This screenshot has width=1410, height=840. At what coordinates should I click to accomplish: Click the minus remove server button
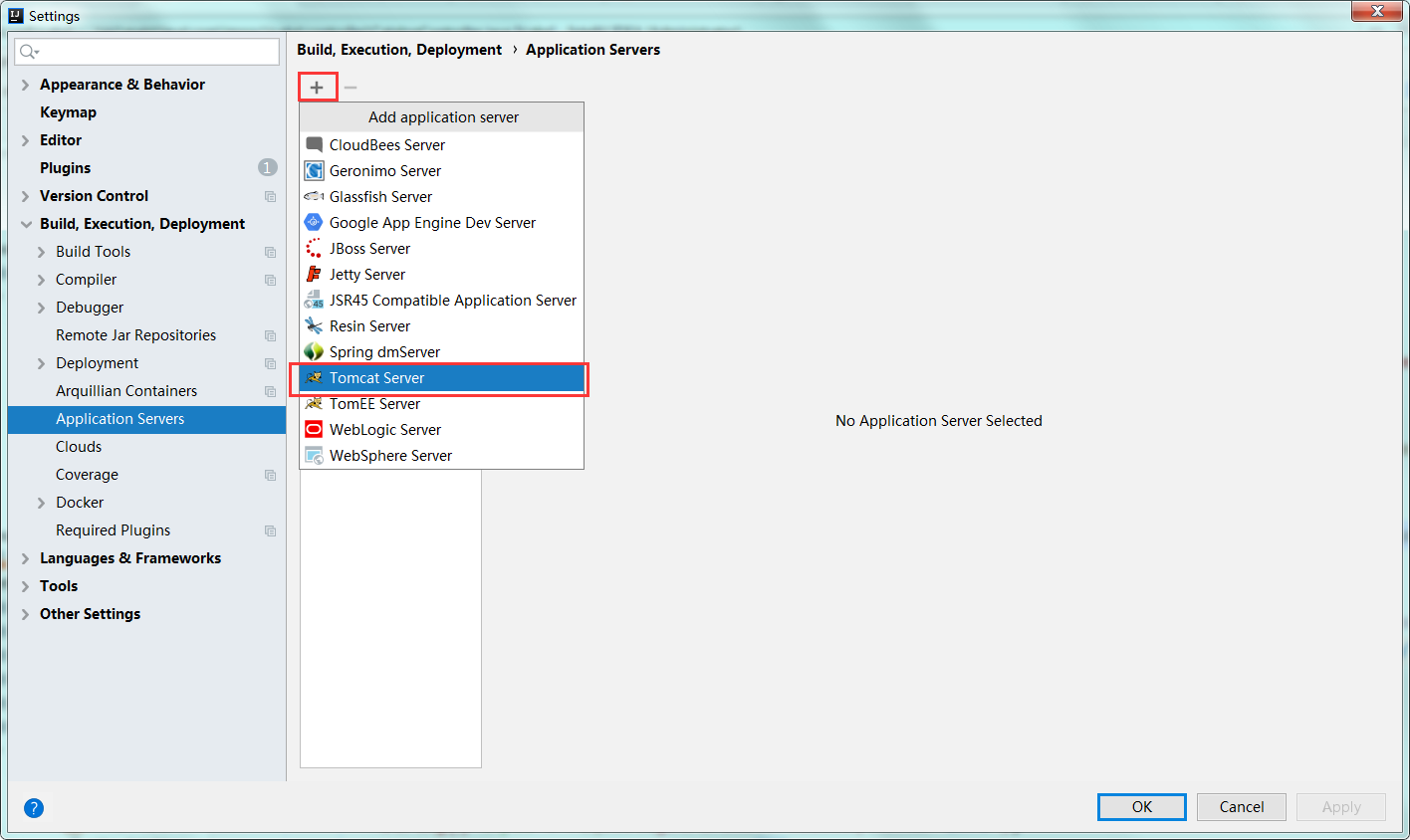coord(351,88)
